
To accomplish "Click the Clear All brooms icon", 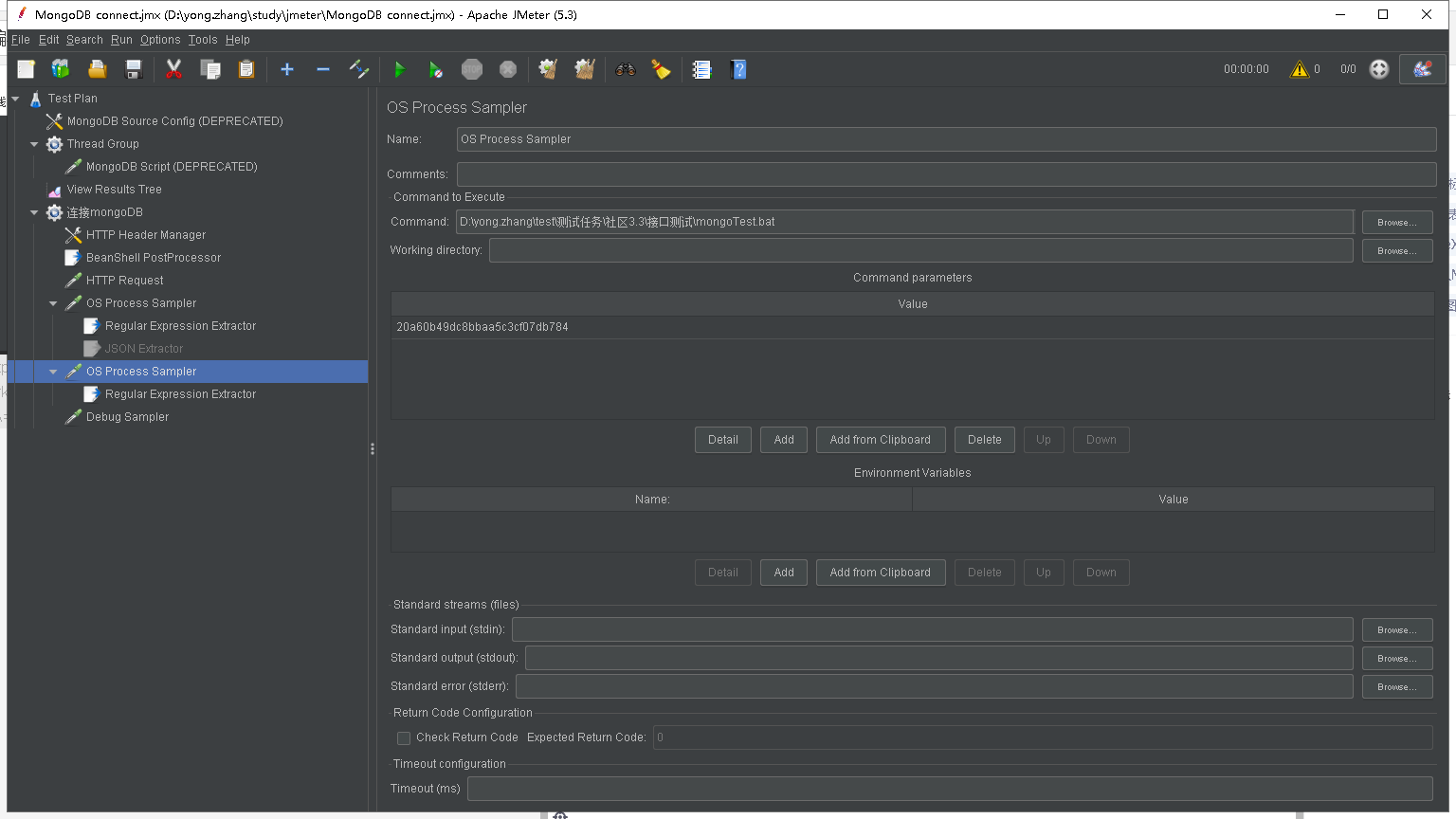I will (585, 69).
